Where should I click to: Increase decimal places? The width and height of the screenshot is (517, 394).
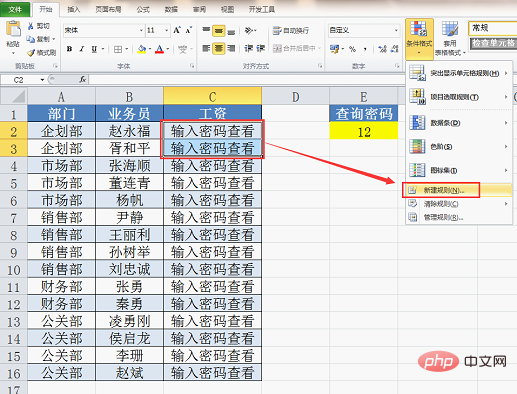382,49
